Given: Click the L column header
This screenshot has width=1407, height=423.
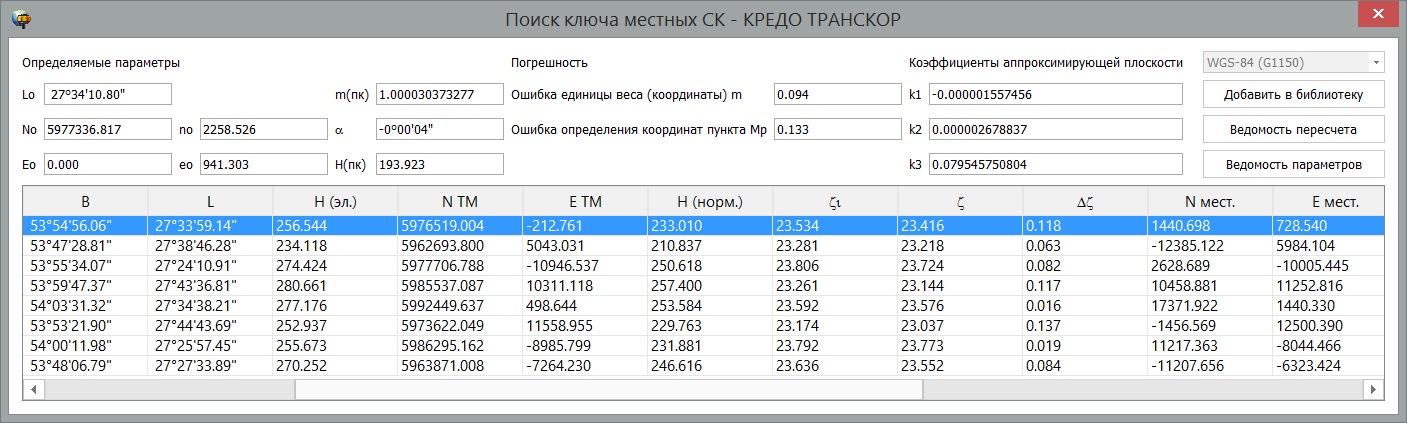Looking at the screenshot, I should pyautogui.click(x=210, y=201).
